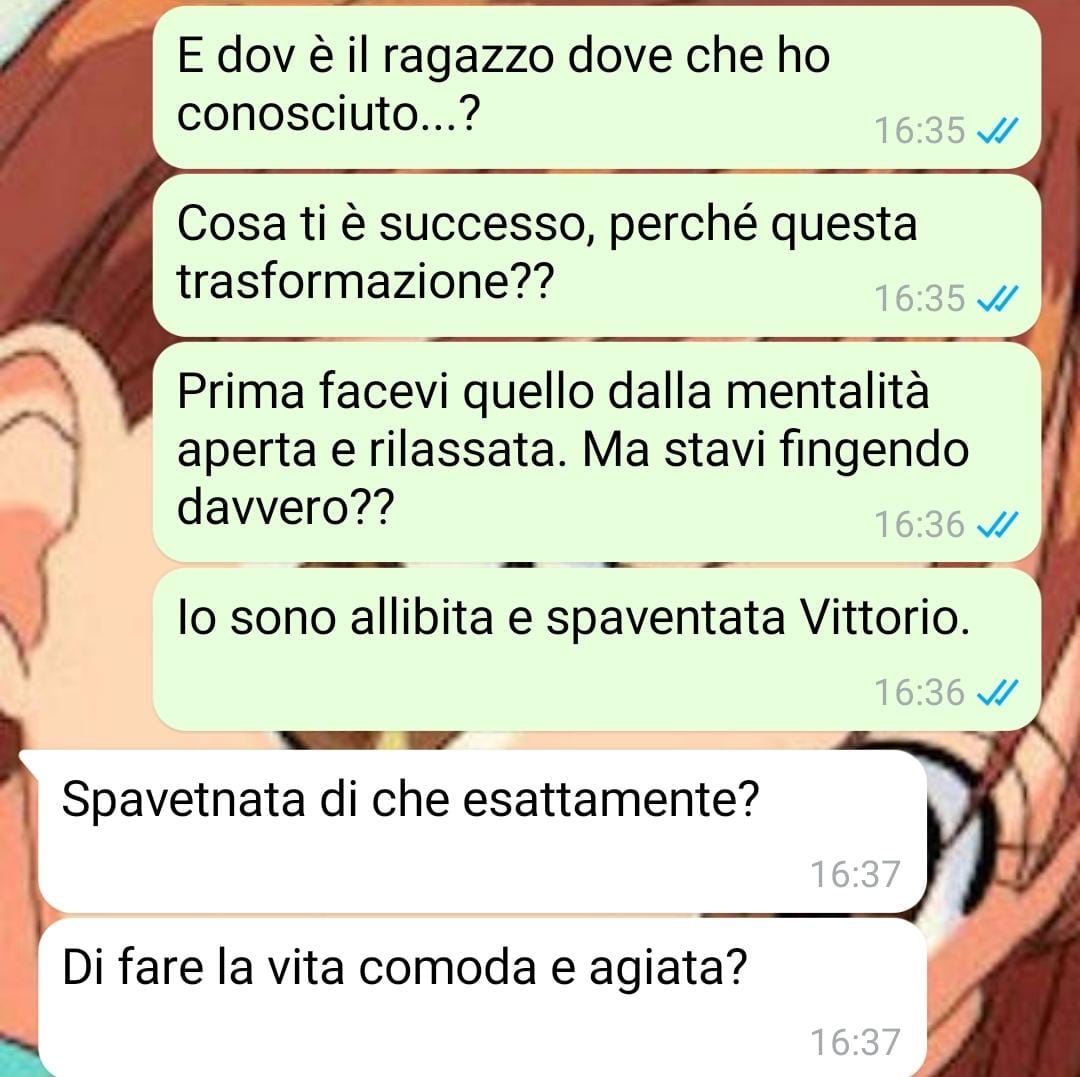This screenshot has width=1080, height=1077.
Task: Select message 'Prima facevi quello dalla mentalità'
Action: (596, 452)
